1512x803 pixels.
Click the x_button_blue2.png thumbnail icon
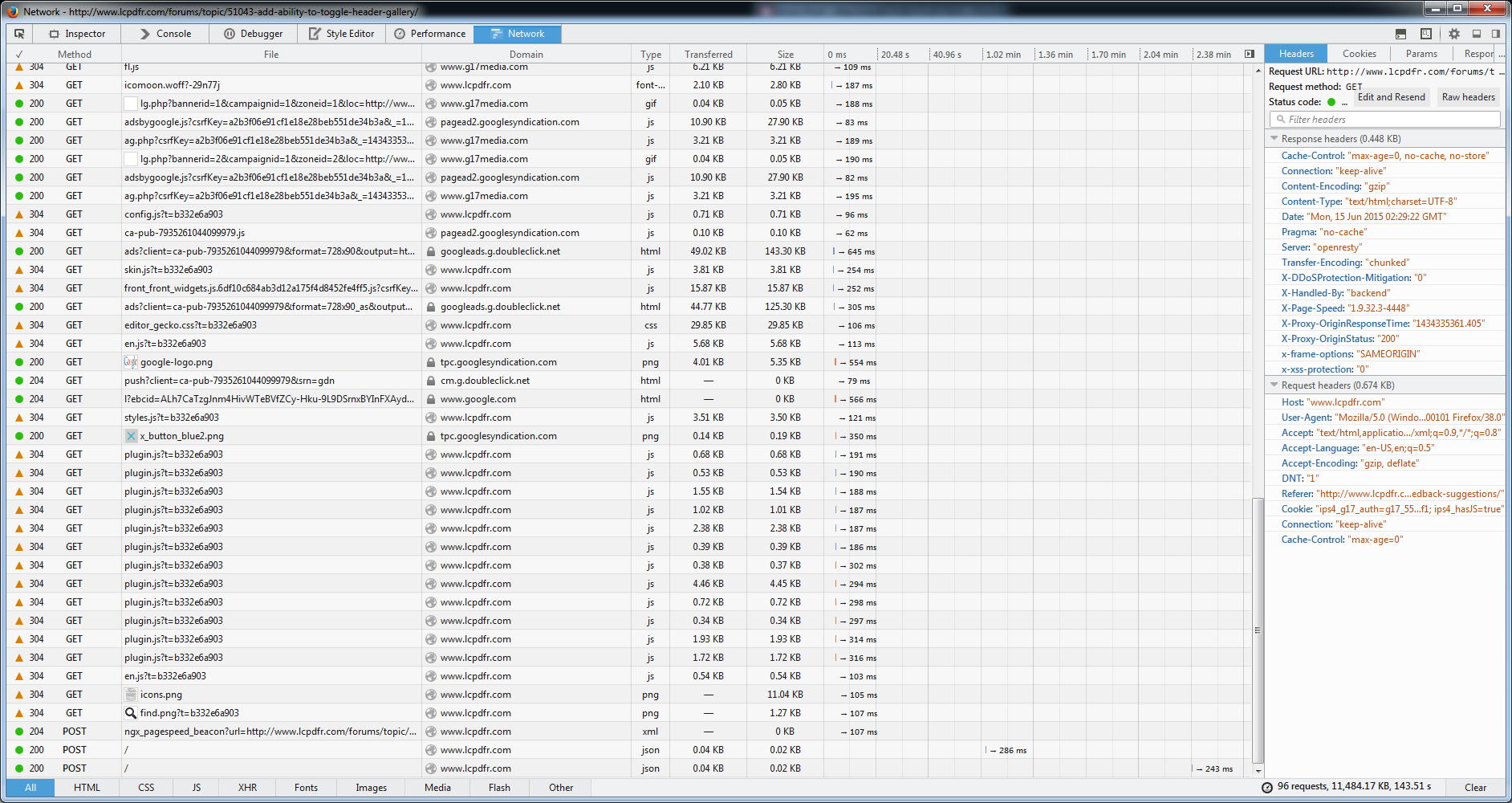click(x=131, y=436)
